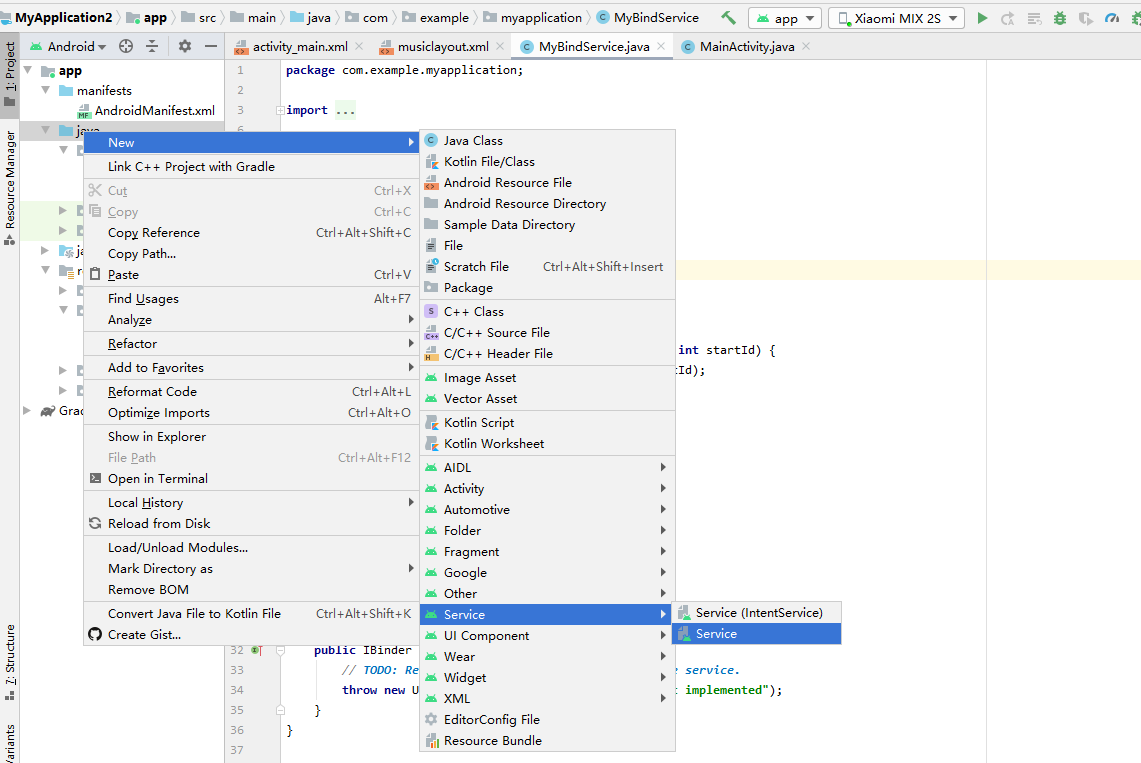The height and width of the screenshot is (763, 1141).
Task: Open the Xiaomi MIX 2S device dropdown
Action: click(x=896, y=18)
